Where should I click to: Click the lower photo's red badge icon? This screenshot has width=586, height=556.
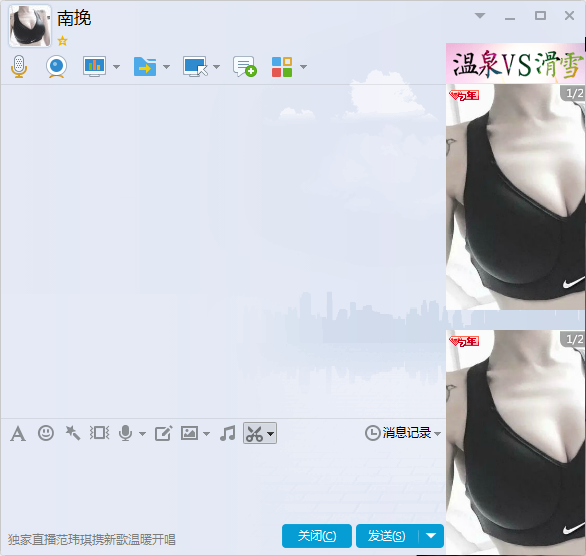point(464,342)
